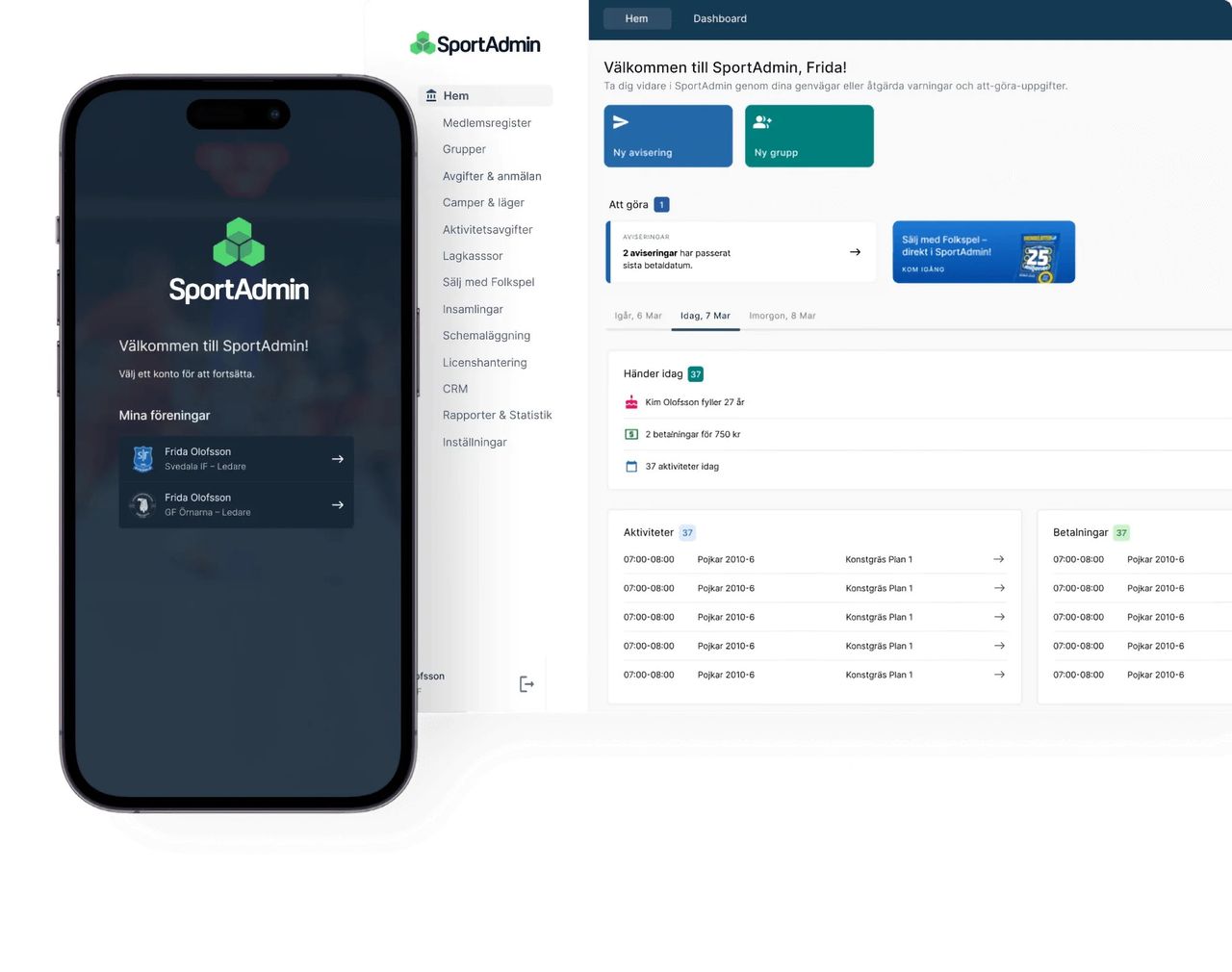
Task: Open the first Pojkar 2010-6 activity arrow
Action: point(998,559)
